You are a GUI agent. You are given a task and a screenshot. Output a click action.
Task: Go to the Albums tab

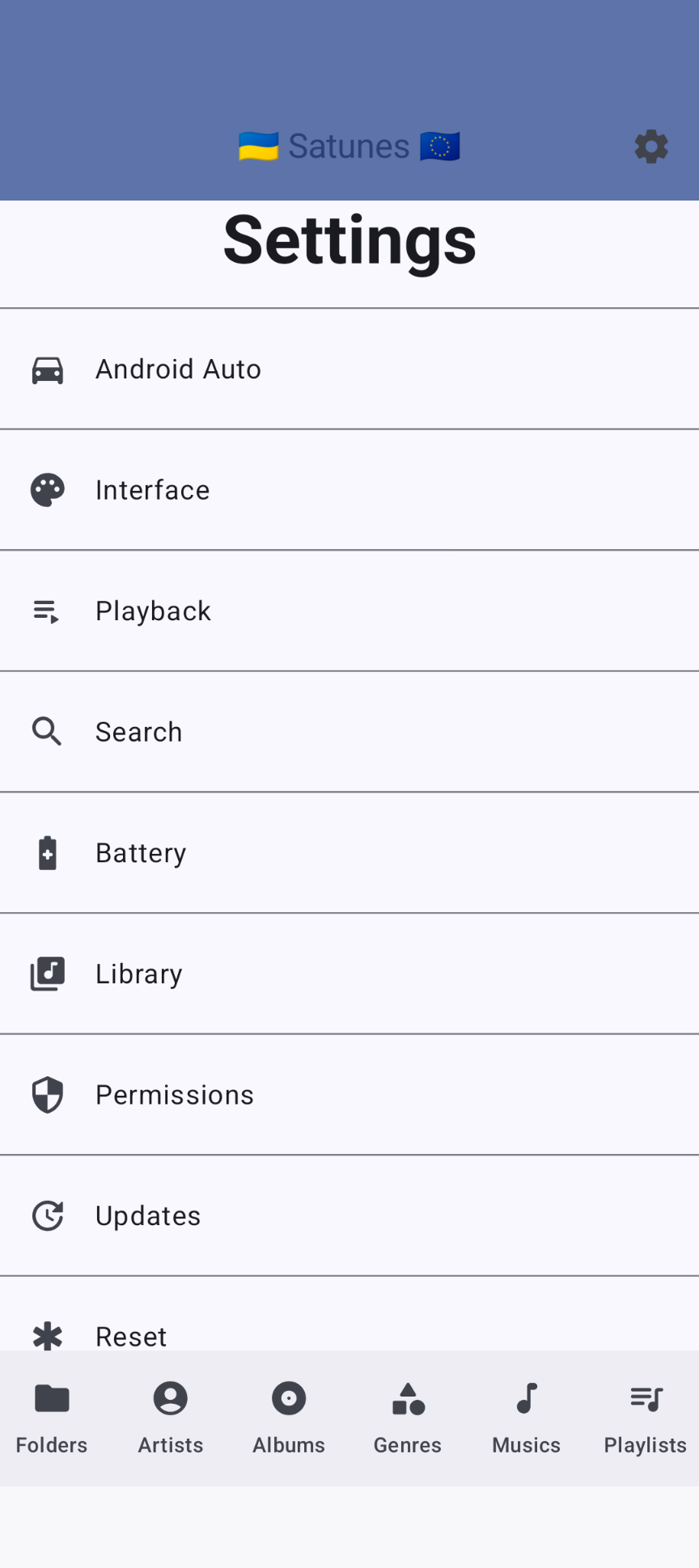click(289, 1417)
